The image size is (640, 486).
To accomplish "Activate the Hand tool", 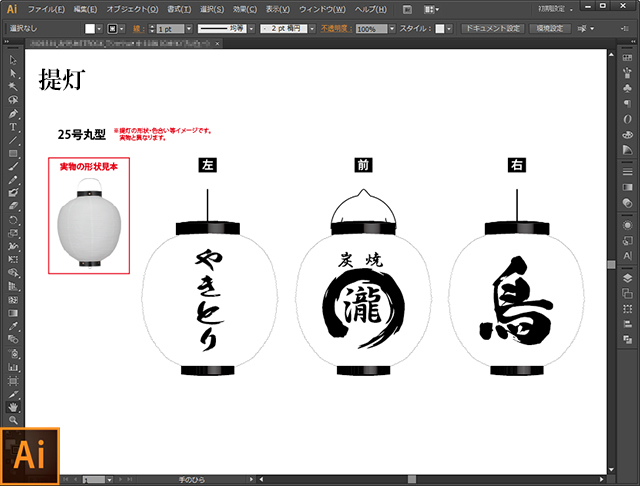I will point(13,407).
